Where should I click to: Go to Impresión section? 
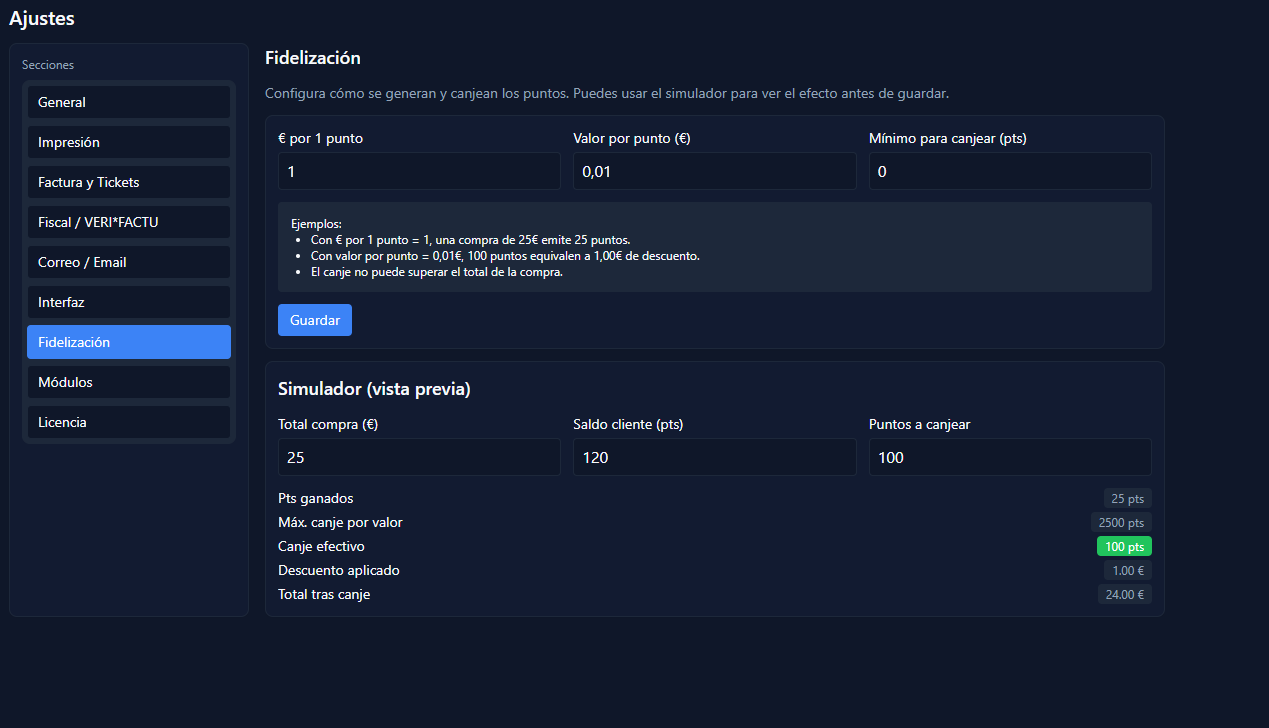(x=128, y=142)
